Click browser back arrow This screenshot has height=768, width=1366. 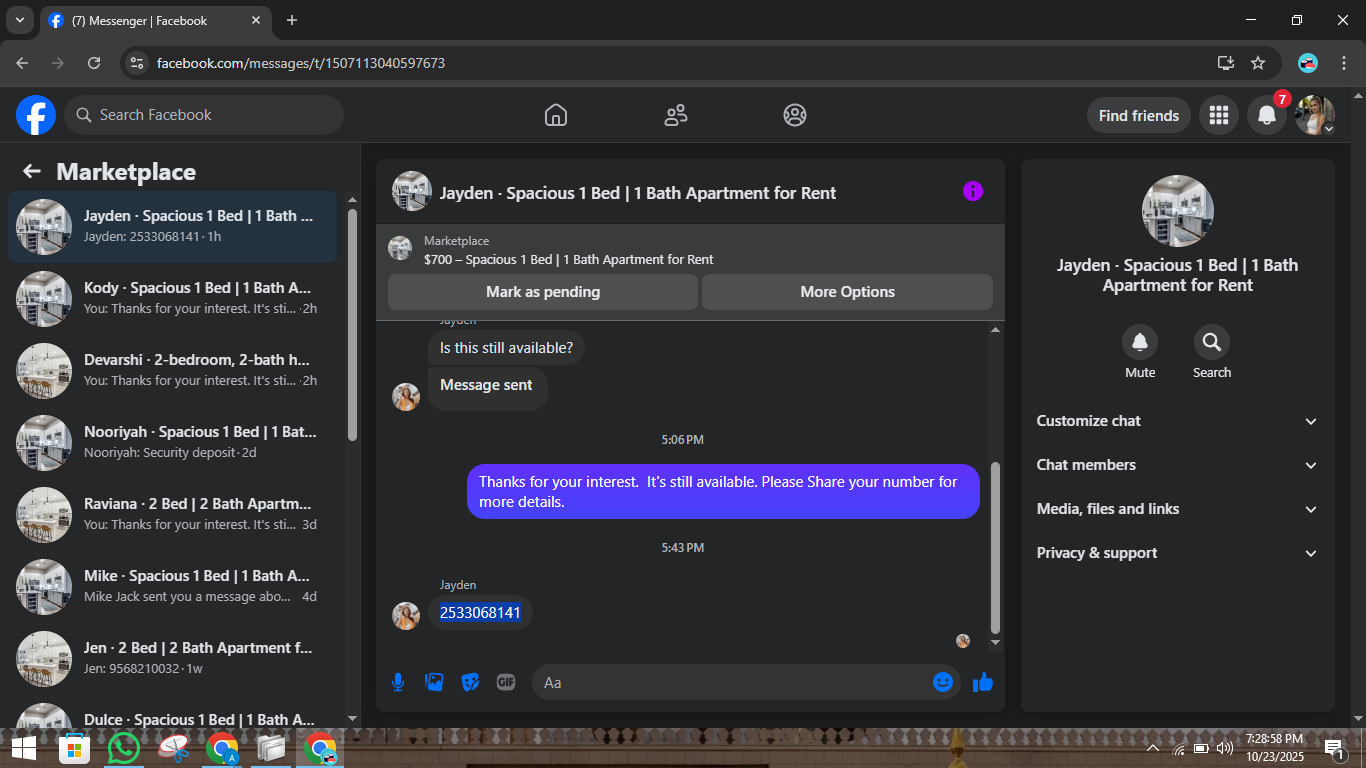22,63
